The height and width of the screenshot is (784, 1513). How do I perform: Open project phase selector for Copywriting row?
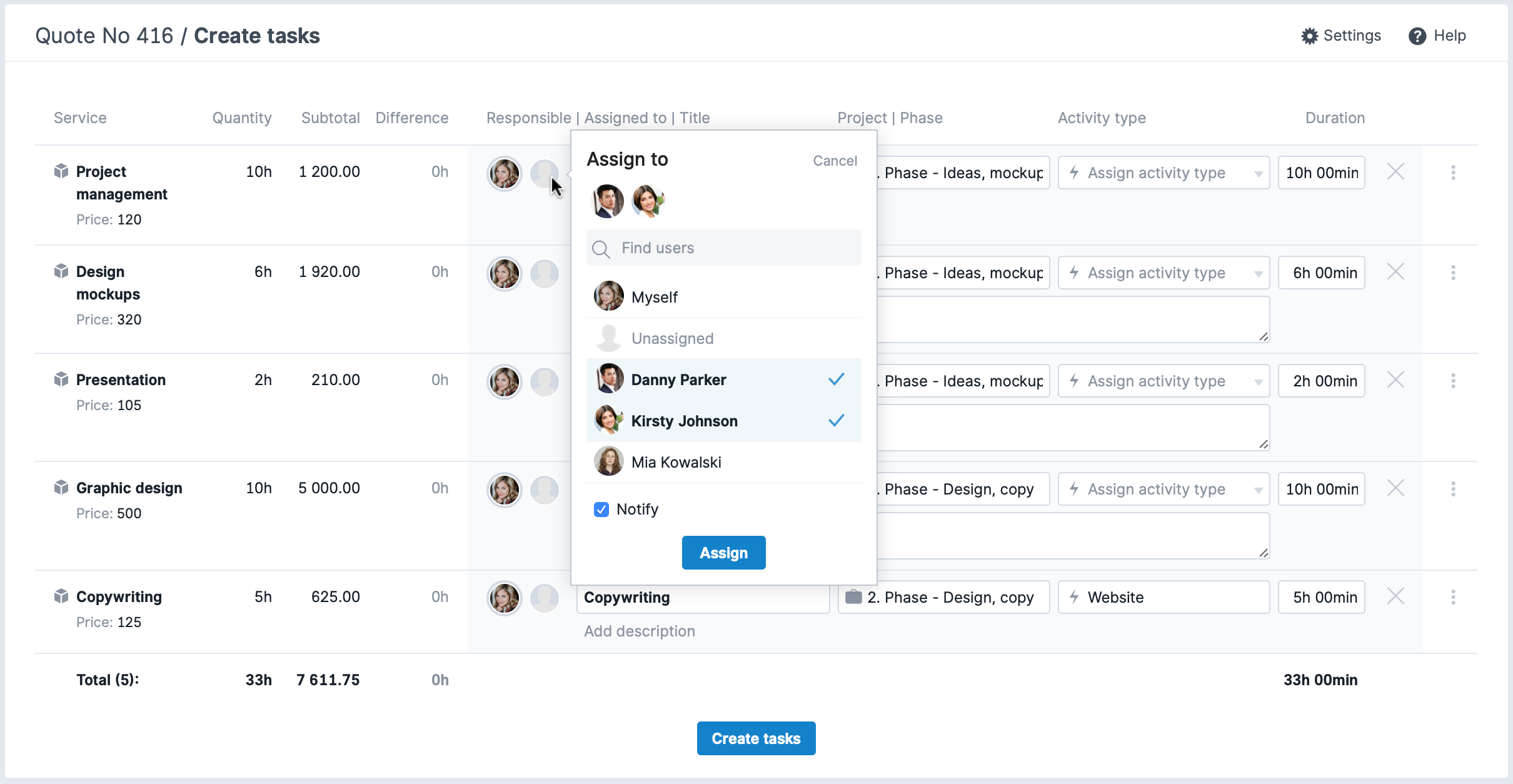point(943,597)
